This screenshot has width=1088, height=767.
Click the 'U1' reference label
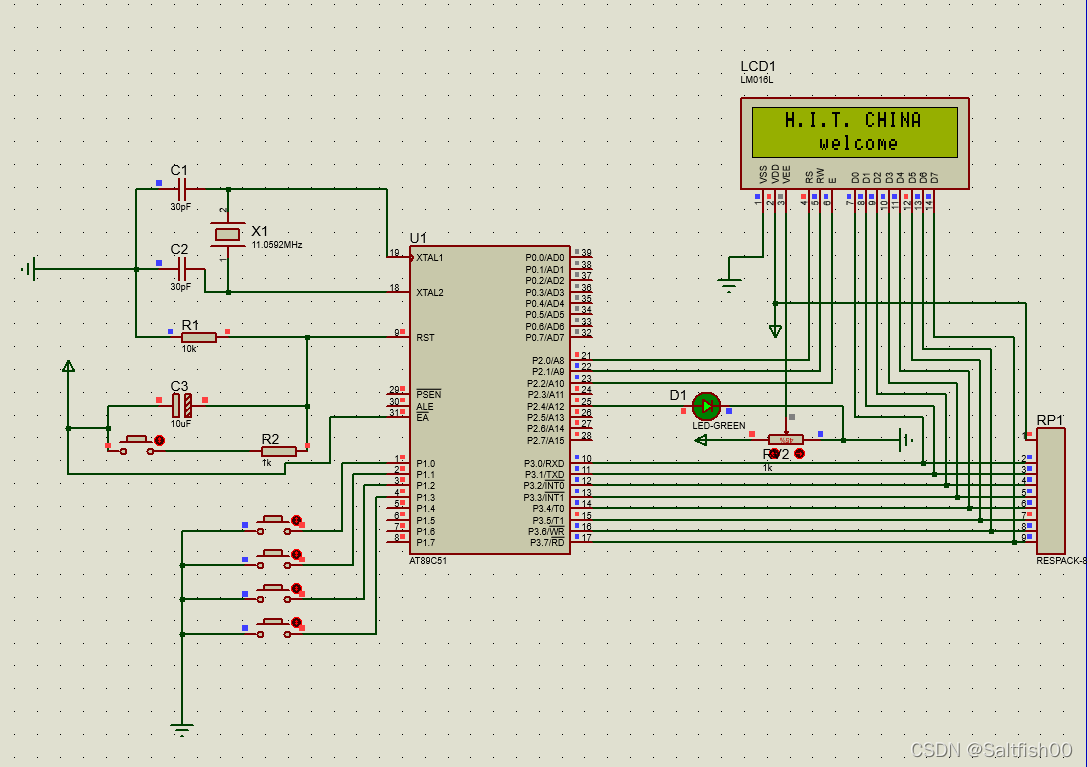pos(418,237)
